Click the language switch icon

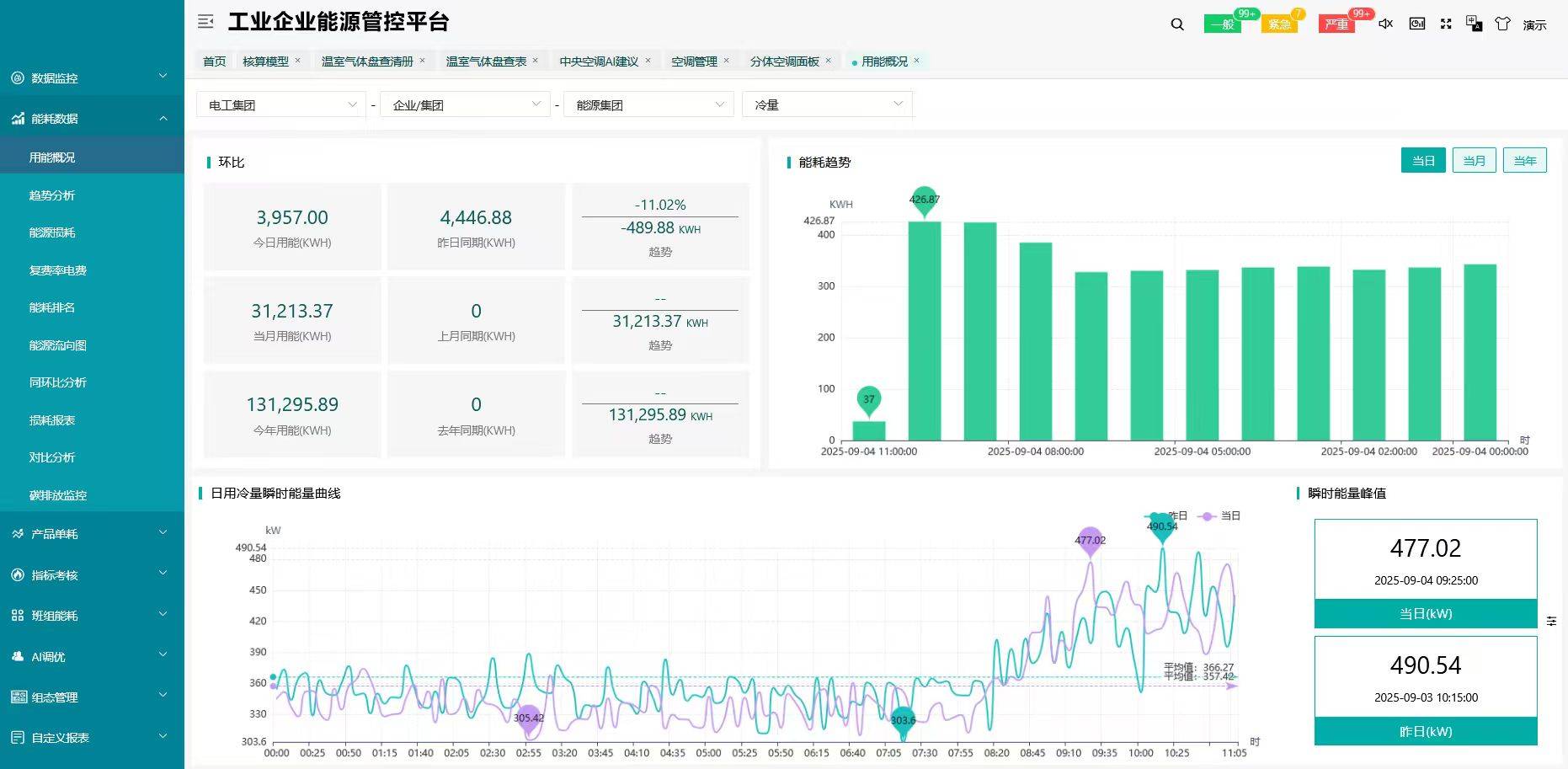click(x=1475, y=24)
